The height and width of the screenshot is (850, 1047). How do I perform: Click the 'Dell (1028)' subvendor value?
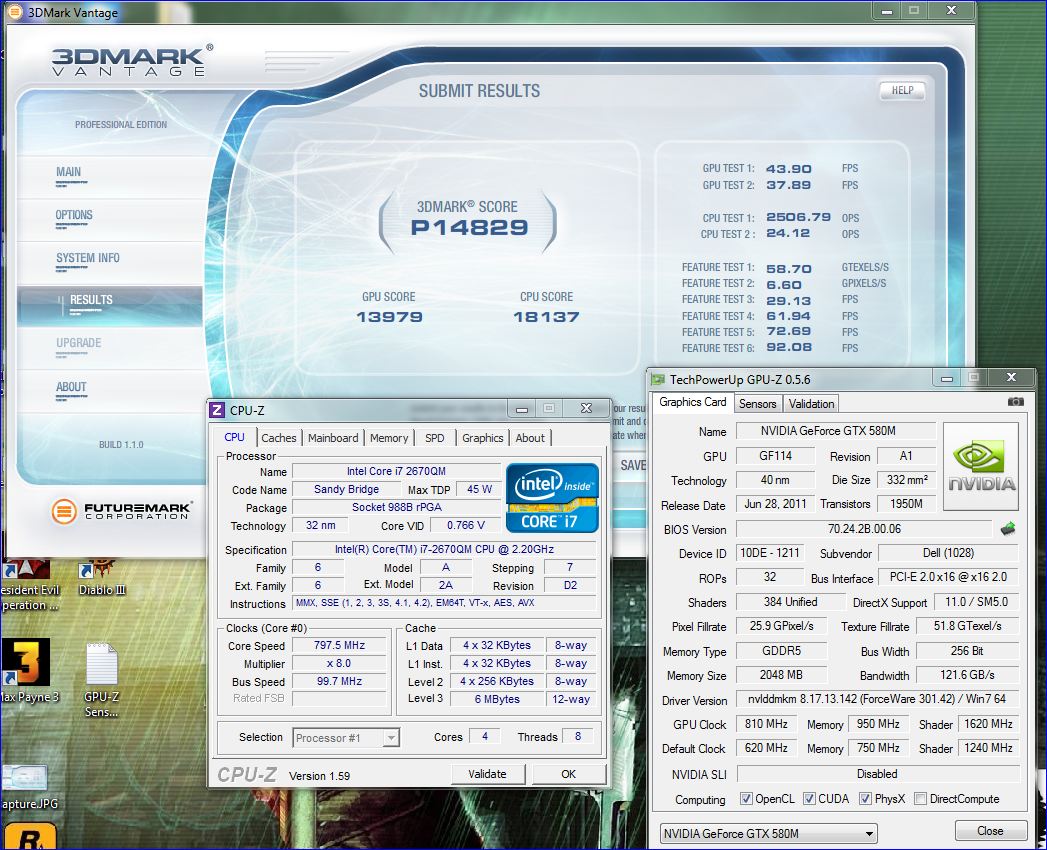click(x=948, y=553)
